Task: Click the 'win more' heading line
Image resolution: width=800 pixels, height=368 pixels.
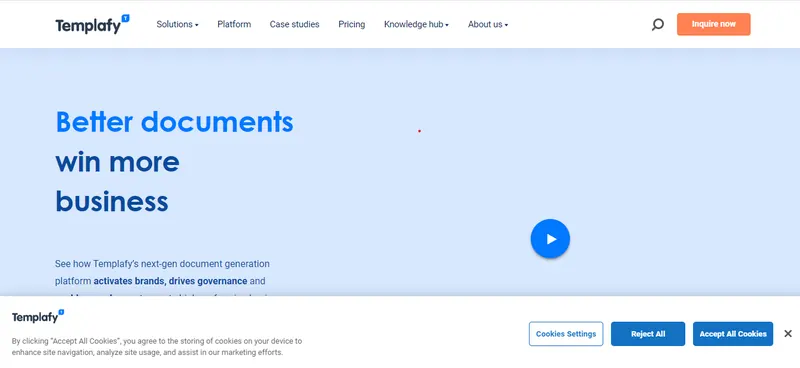Action: pyautogui.click(x=117, y=162)
